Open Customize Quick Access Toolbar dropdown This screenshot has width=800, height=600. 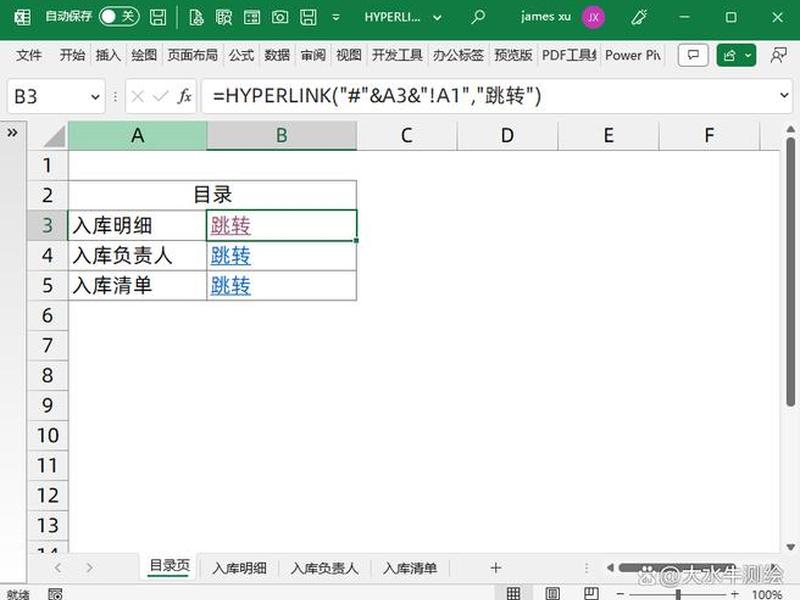pos(336,17)
